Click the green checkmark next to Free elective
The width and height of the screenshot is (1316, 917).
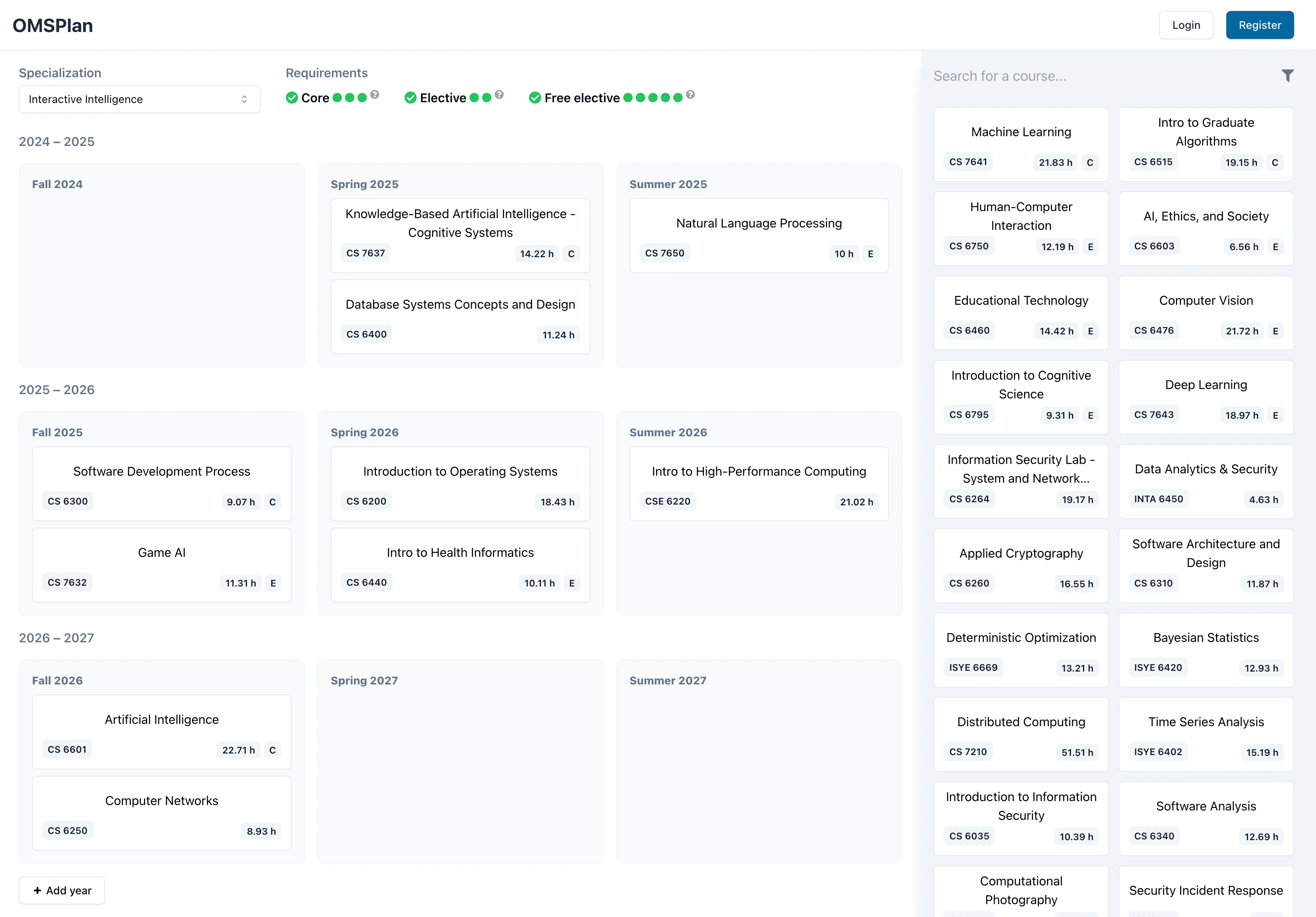535,98
